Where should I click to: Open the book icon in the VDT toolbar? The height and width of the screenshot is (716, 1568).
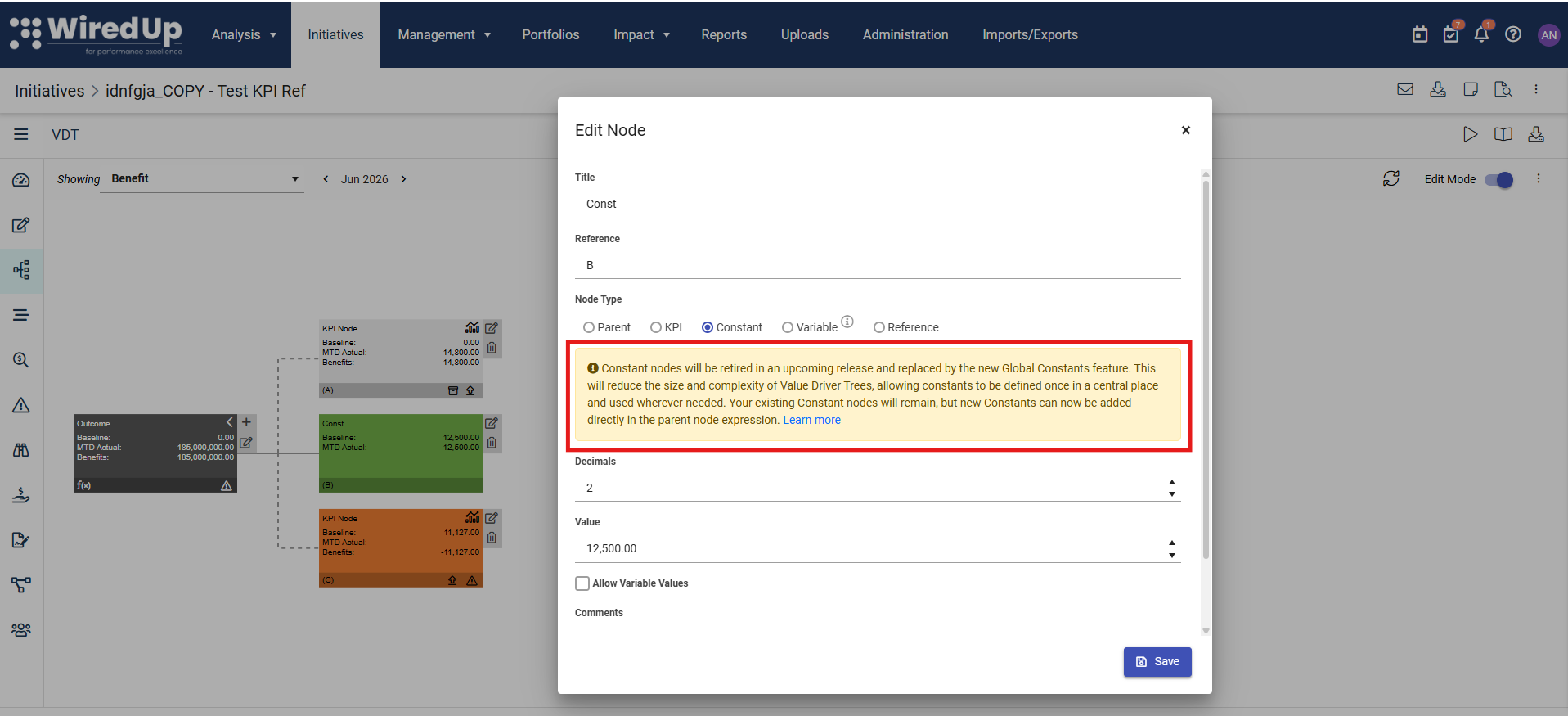click(1503, 134)
